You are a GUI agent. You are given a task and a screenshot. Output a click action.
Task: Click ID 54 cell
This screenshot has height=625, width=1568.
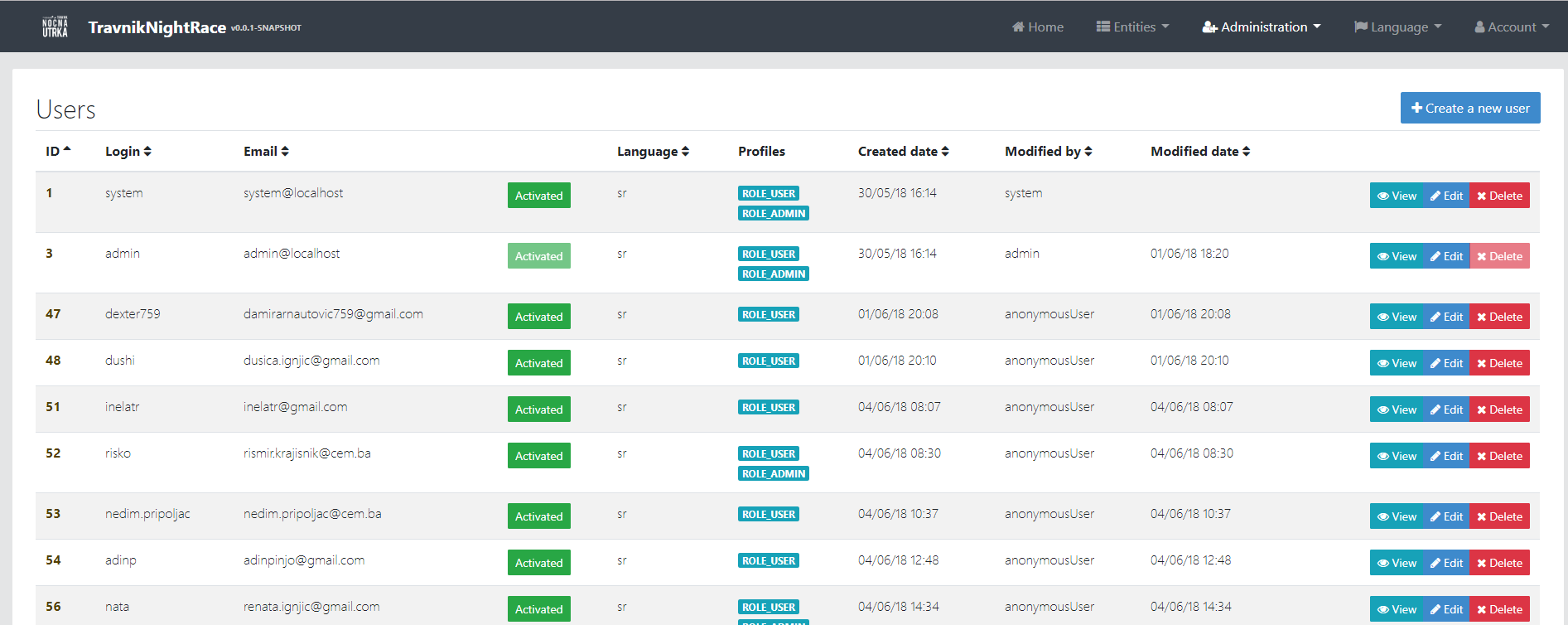tap(53, 560)
